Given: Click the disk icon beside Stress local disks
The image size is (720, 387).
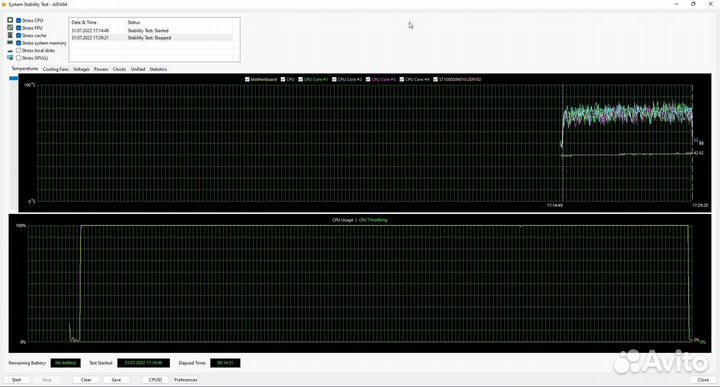Looking at the screenshot, I should tap(10, 50).
